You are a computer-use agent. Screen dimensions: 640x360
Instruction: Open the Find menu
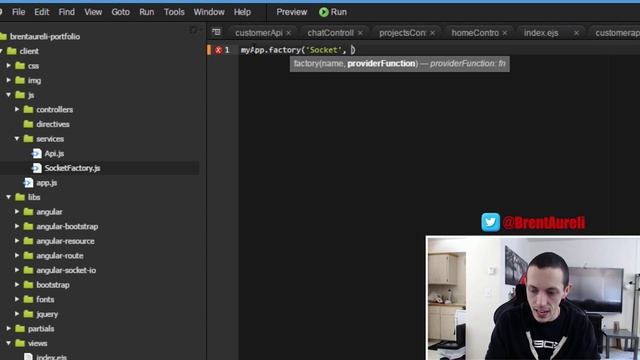(67, 12)
